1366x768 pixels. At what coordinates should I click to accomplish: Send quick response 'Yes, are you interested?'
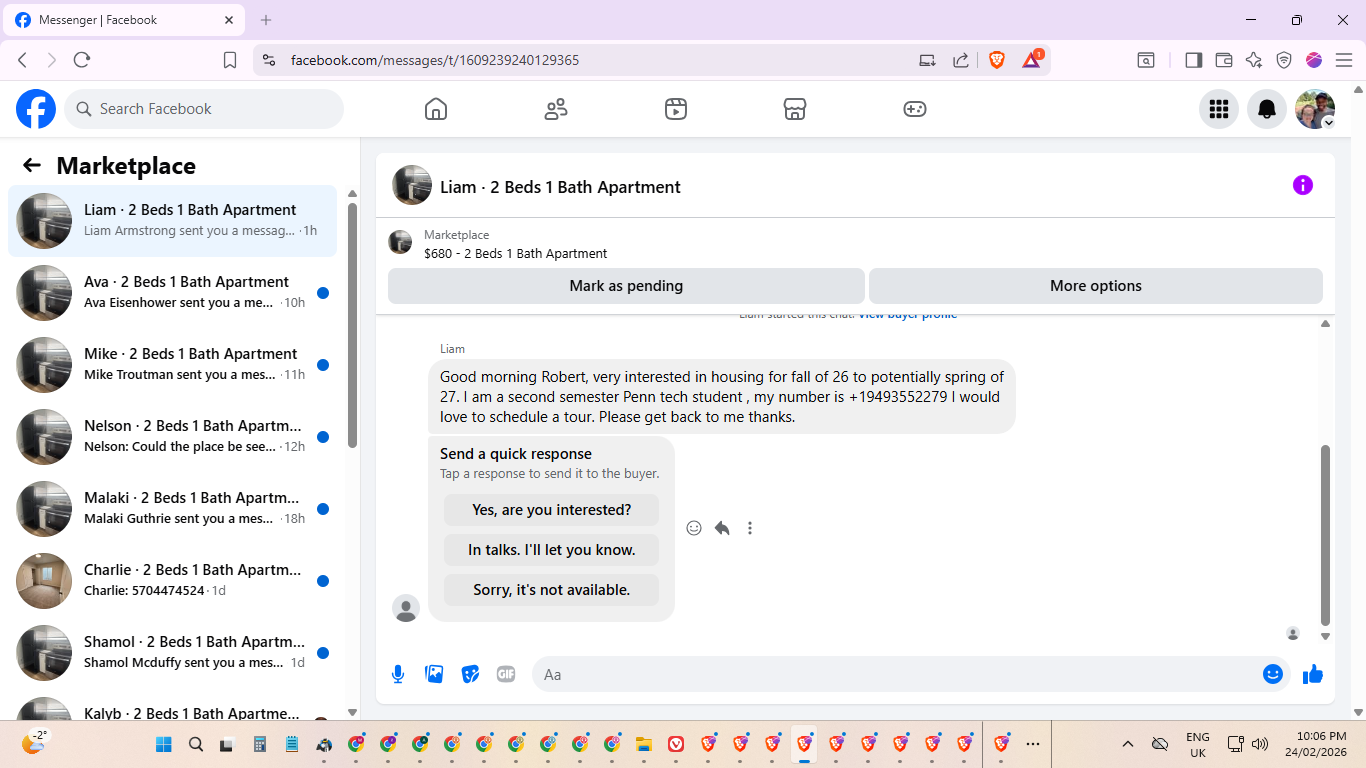552,510
